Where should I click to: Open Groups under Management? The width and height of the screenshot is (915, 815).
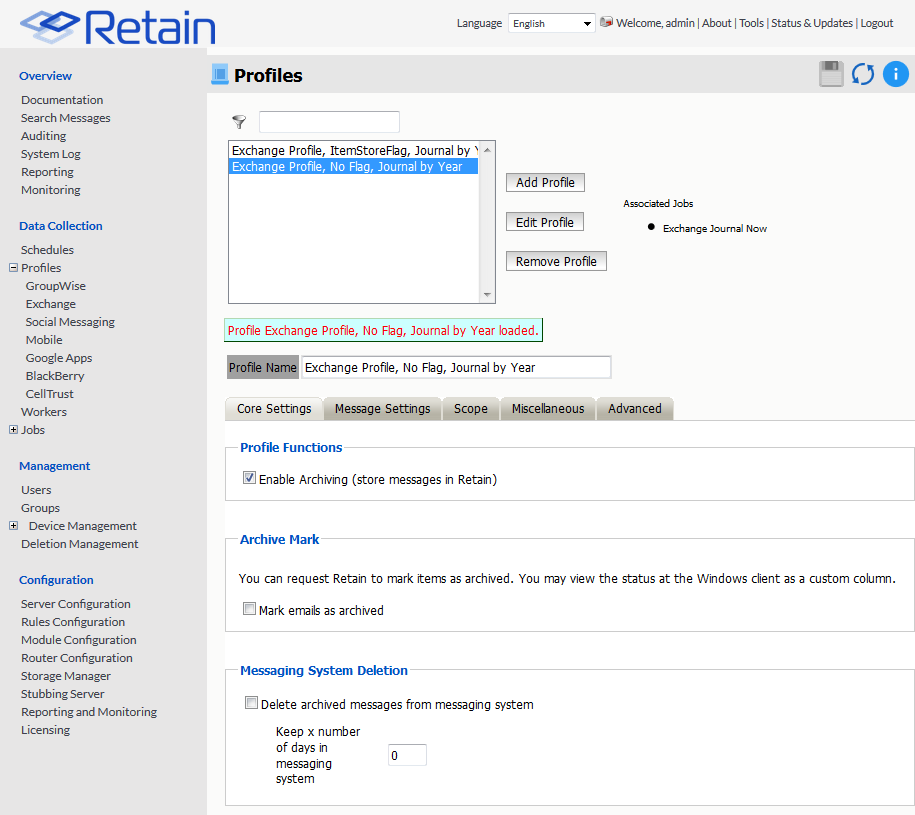pyautogui.click(x=40, y=508)
